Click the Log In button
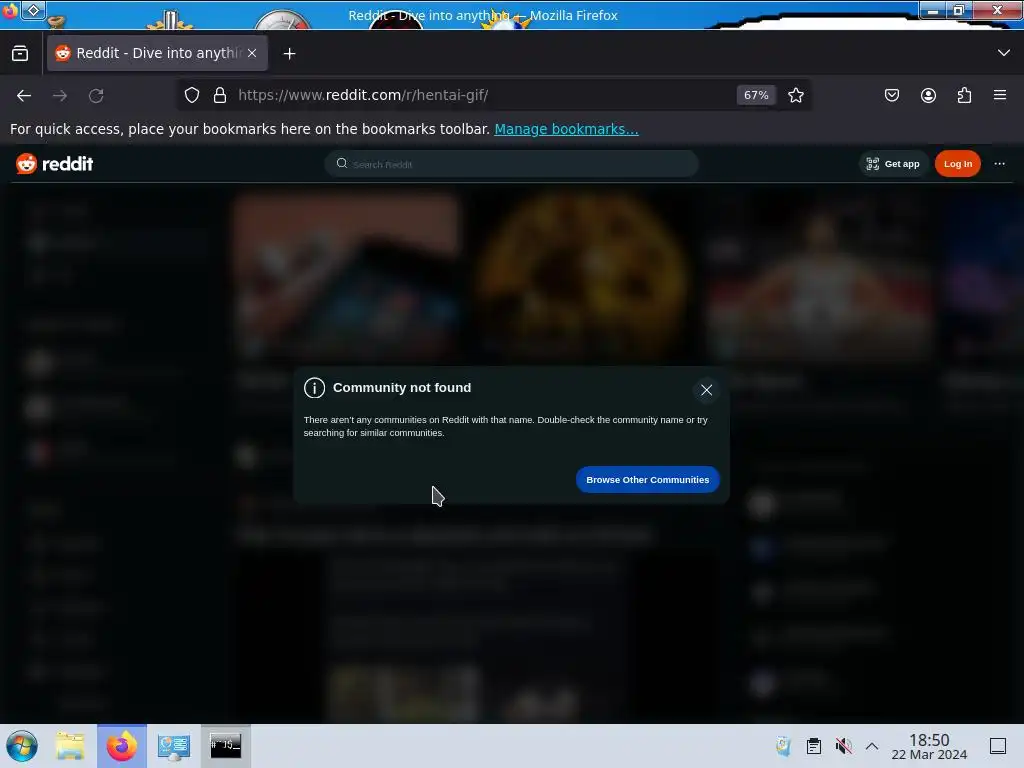This screenshot has height=768, width=1024. coord(957,164)
